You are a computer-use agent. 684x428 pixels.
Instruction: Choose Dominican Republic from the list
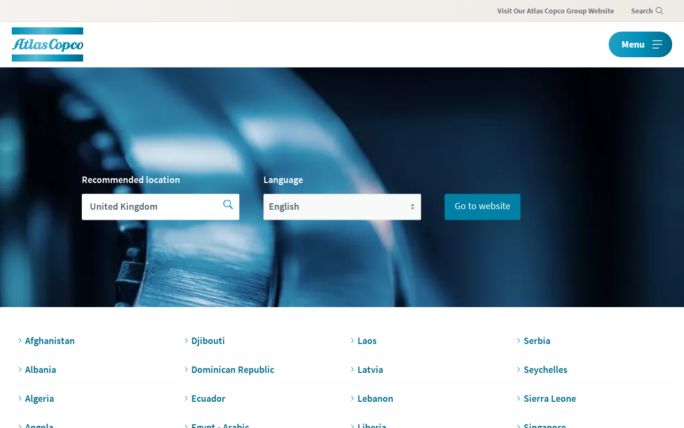point(232,370)
